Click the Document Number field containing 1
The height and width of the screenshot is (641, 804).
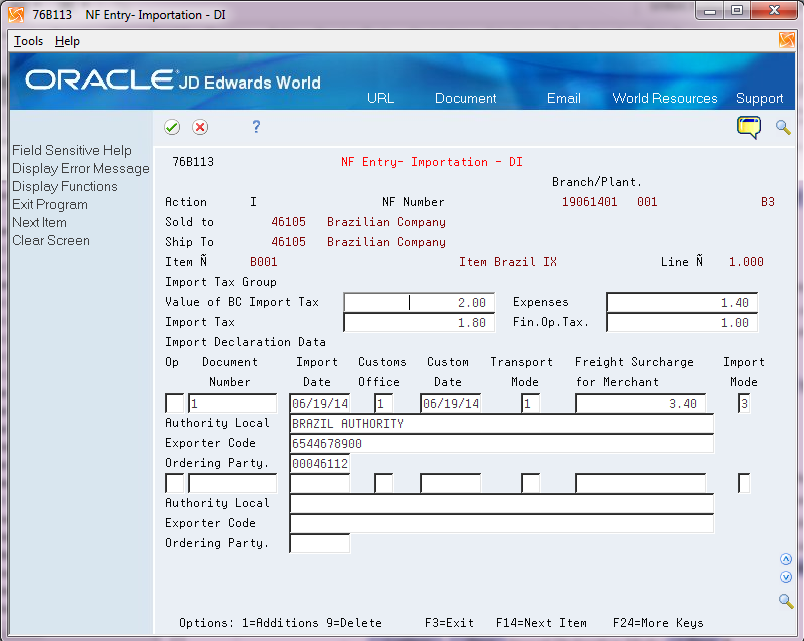232,403
